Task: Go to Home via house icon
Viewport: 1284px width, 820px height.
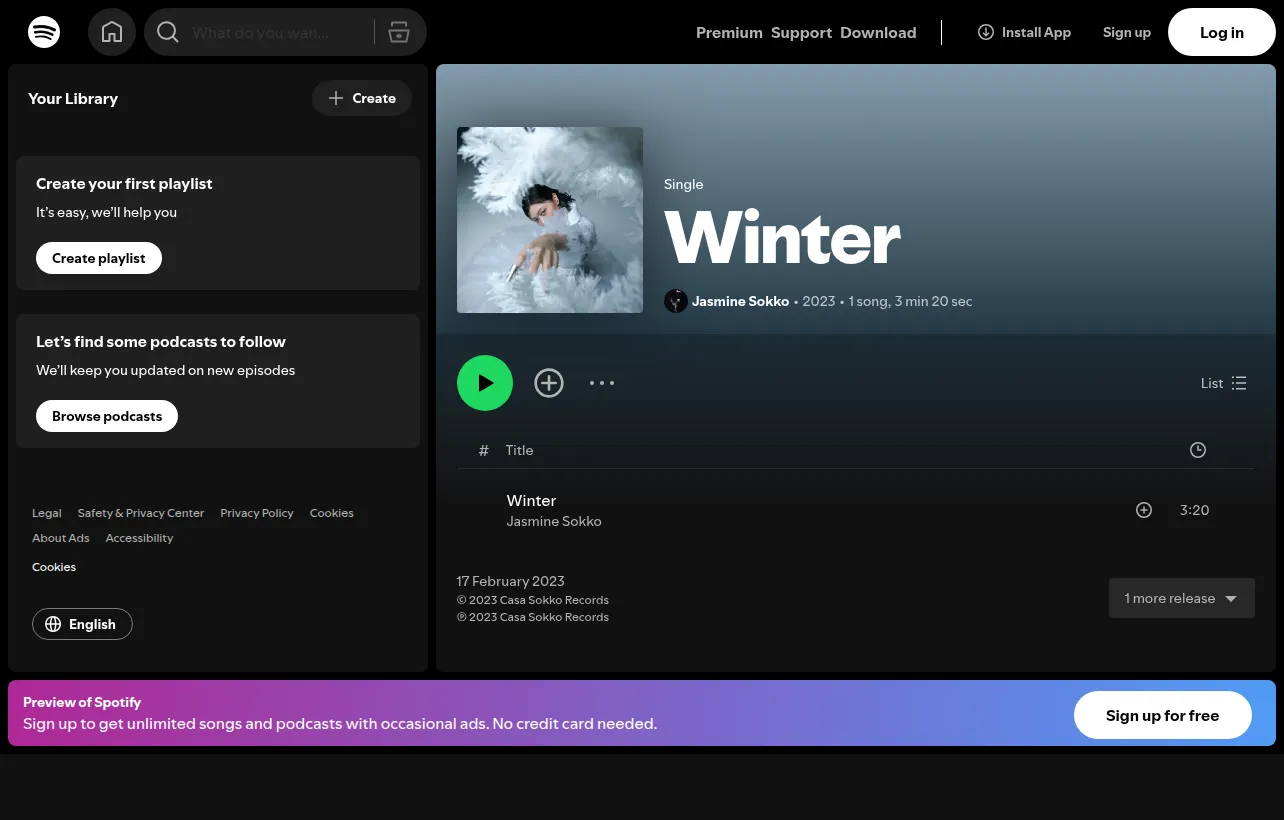Action: point(112,32)
